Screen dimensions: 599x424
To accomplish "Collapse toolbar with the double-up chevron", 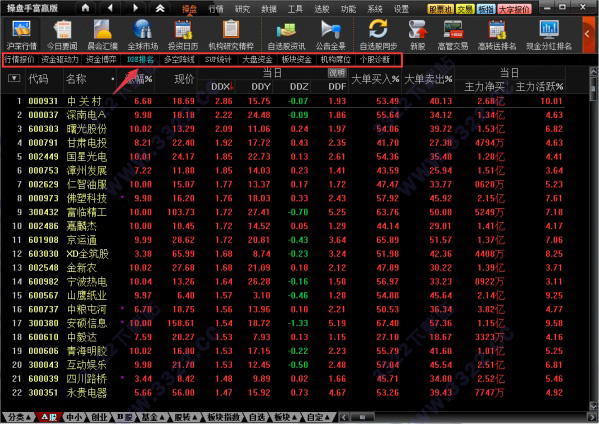I will point(160,8).
